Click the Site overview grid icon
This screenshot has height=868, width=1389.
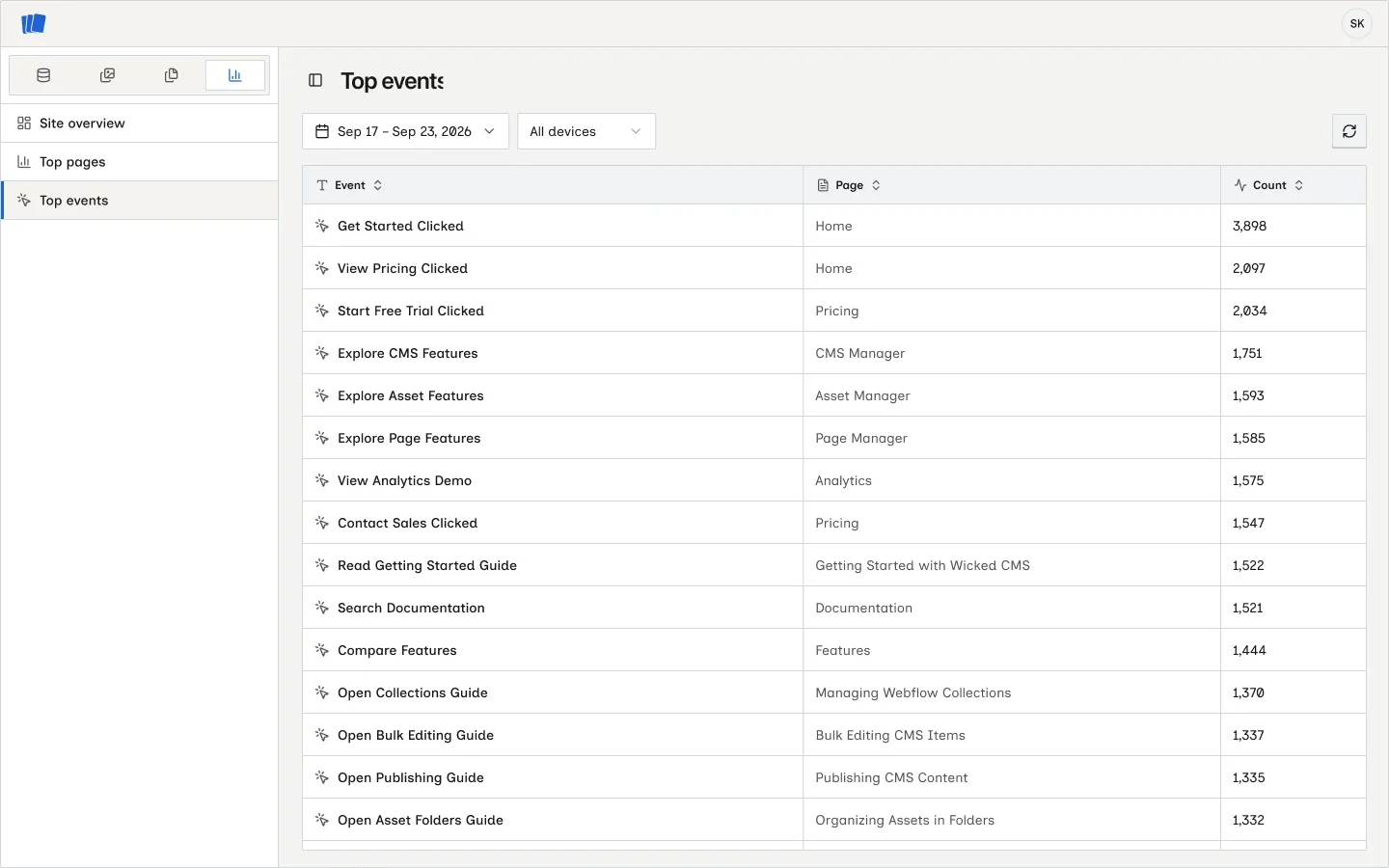pos(24,123)
